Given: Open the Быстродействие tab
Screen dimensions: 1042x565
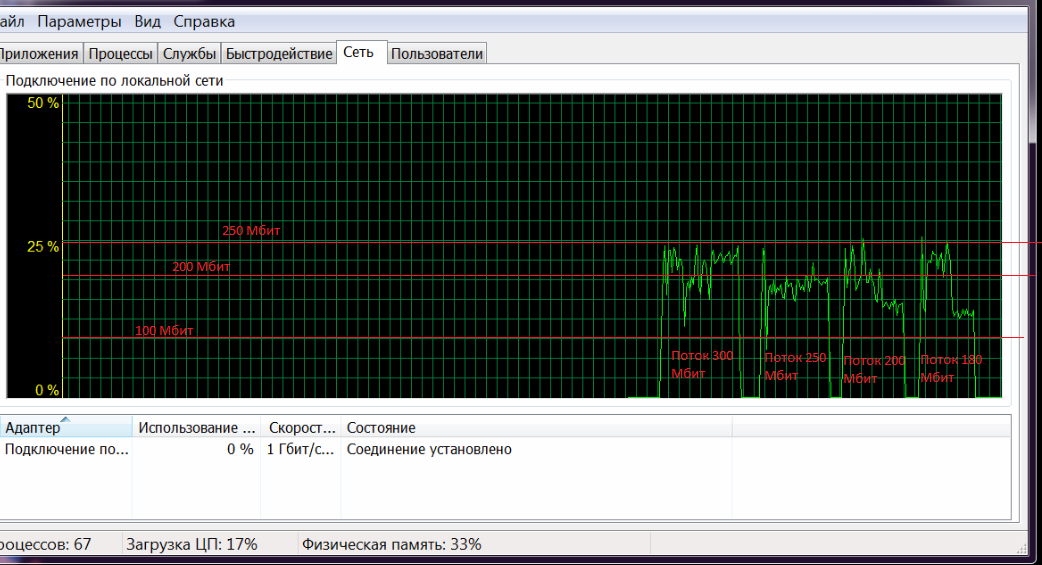Looking at the screenshot, I should pos(278,54).
